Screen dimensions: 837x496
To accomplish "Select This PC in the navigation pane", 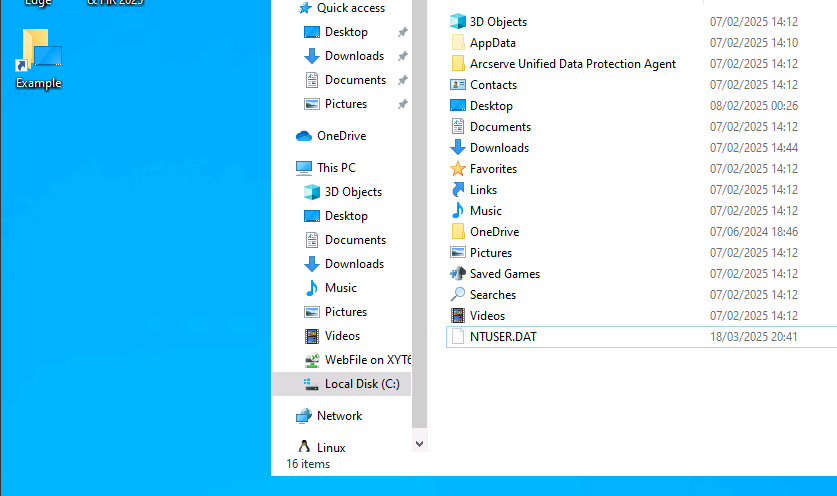I will pyautogui.click(x=336, y=168).
